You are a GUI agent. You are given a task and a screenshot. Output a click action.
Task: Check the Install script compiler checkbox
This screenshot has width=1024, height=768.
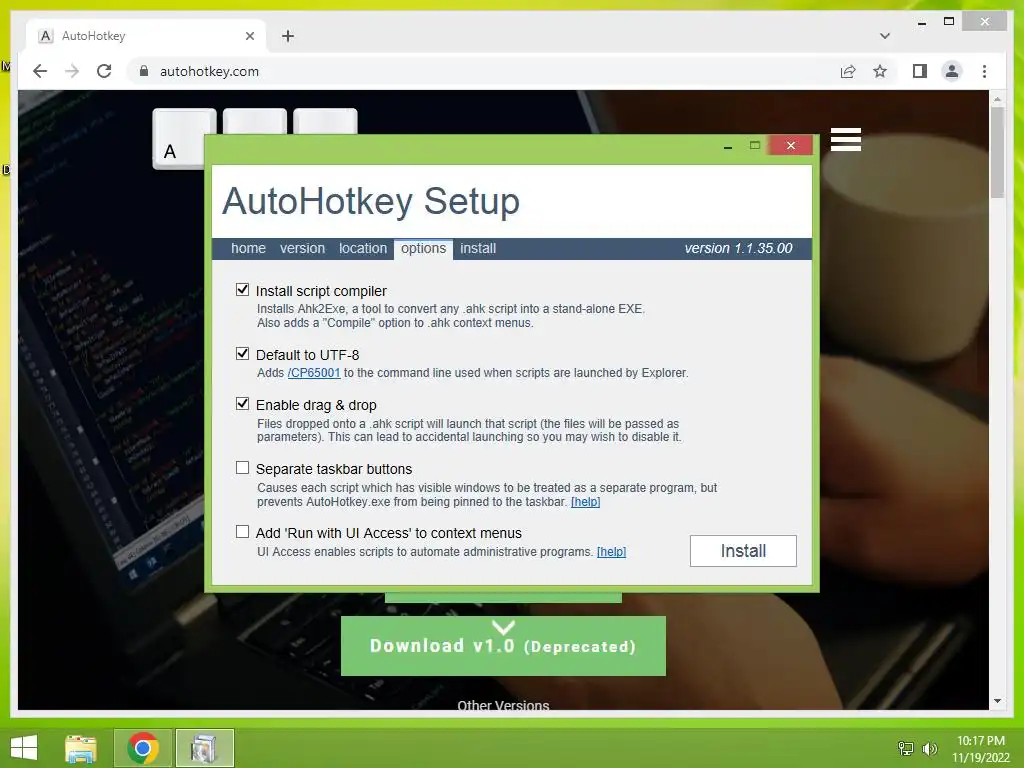point(242,290)
